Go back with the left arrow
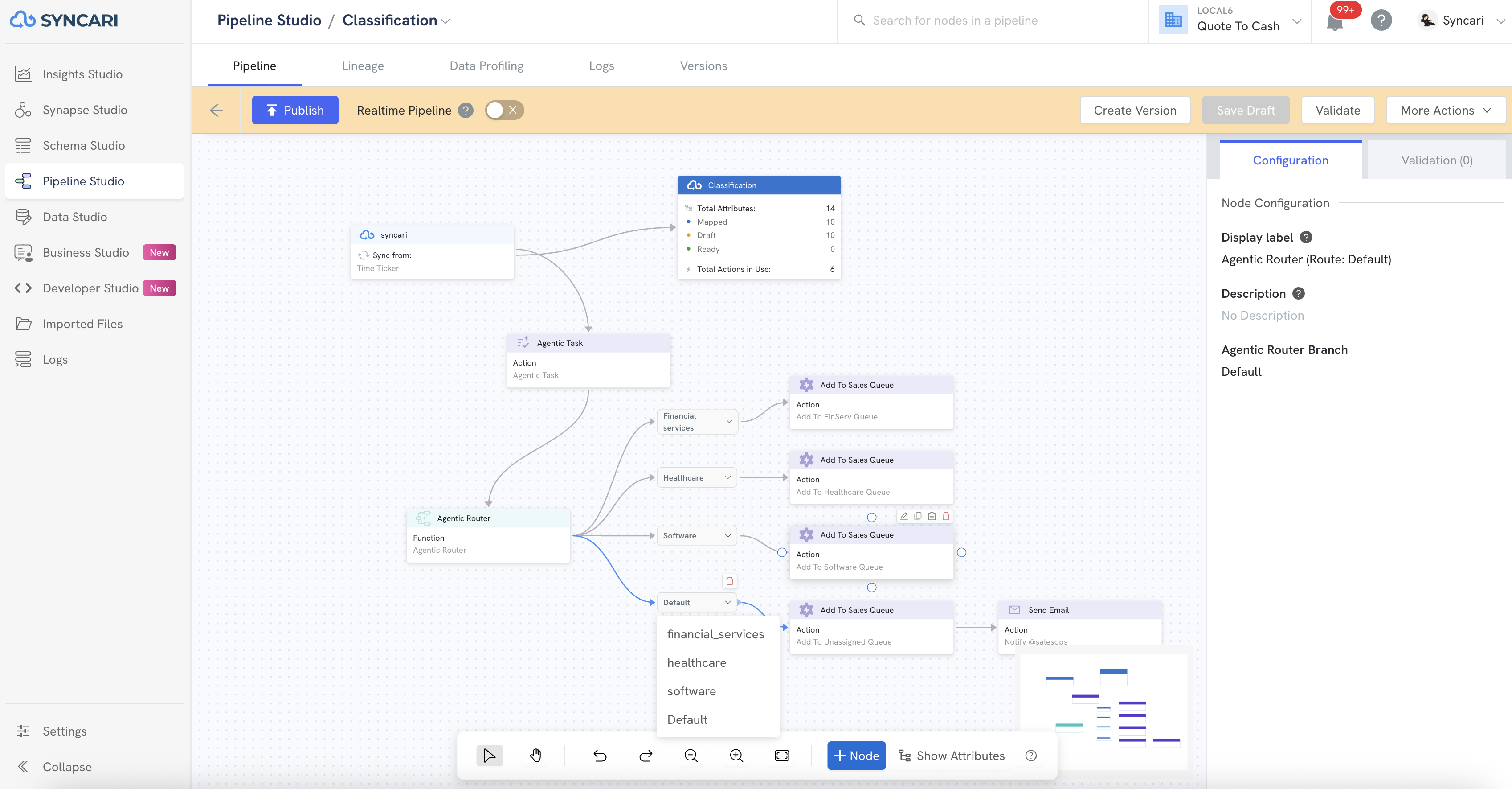Image resolution: width=1512 pixels, height=789 pixels. [217, 111]
